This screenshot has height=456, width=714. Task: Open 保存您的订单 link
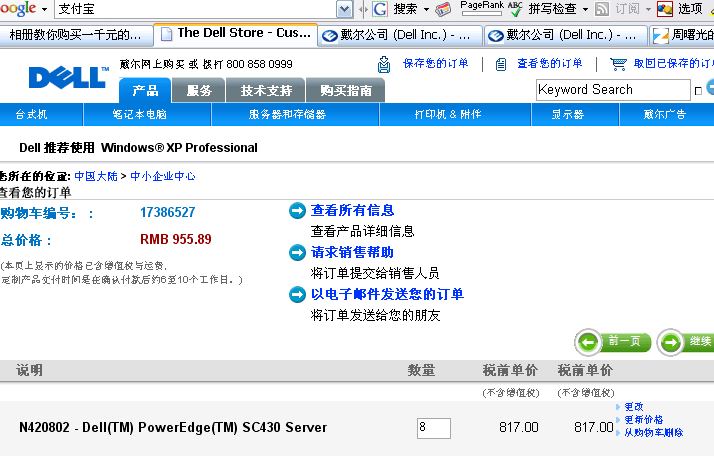coord(435,63)
